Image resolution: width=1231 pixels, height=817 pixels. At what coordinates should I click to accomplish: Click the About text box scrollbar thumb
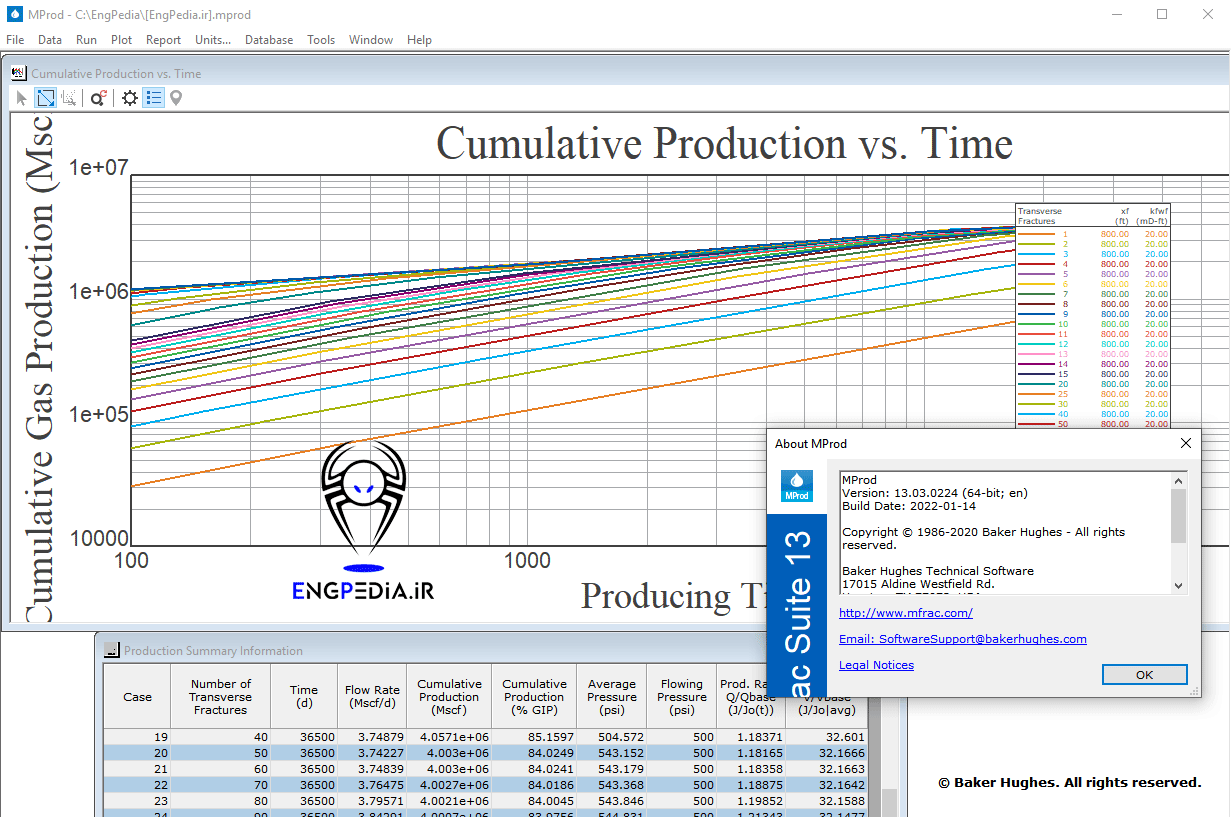pos(1178,516)
